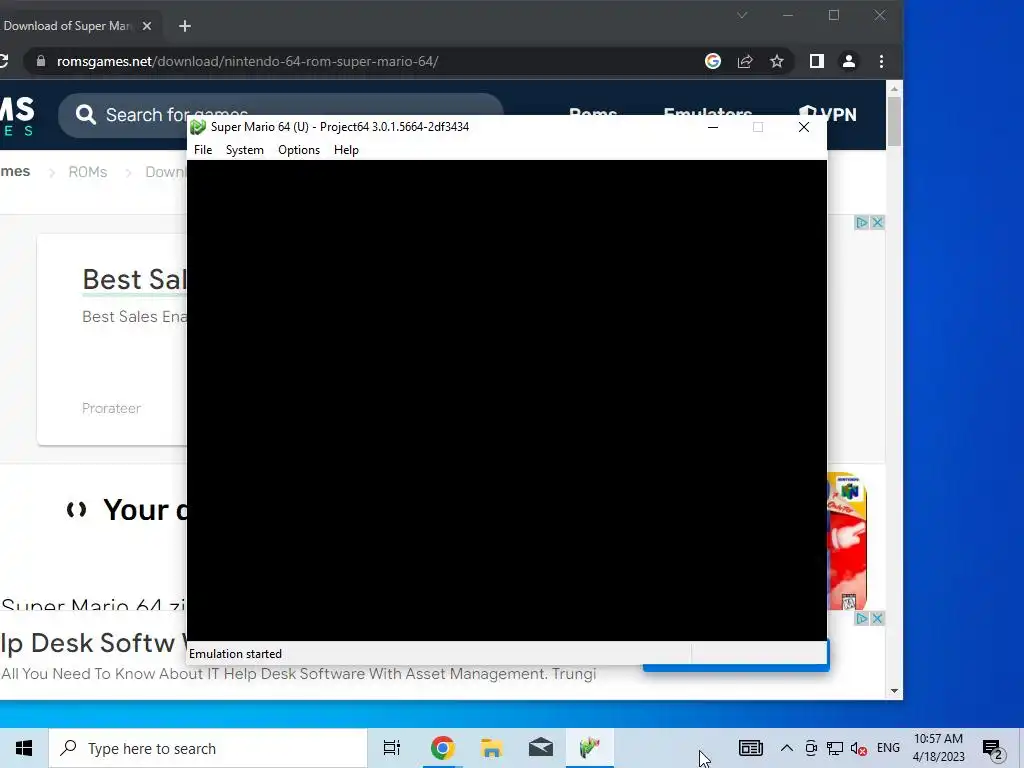
Task: Open the System menu in Project64
Action: [x=244, y=150]
